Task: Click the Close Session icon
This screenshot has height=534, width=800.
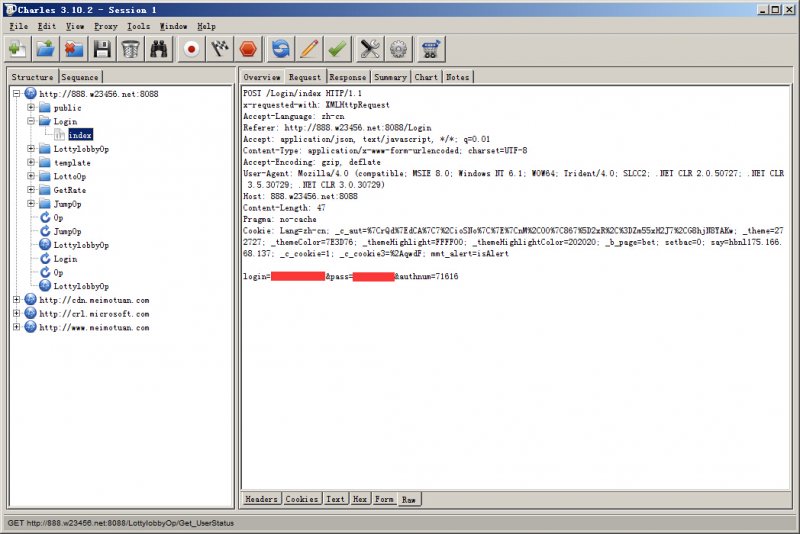Action: [74, 49]
